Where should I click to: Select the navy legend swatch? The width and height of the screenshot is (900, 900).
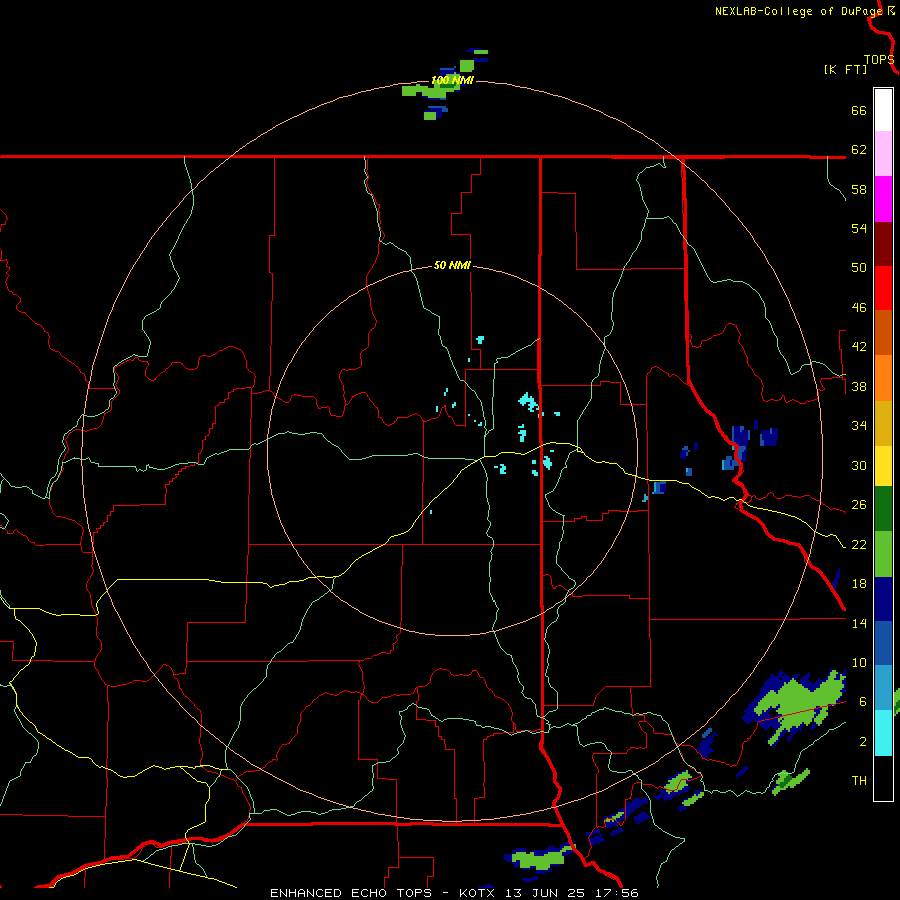click(883, 599)
